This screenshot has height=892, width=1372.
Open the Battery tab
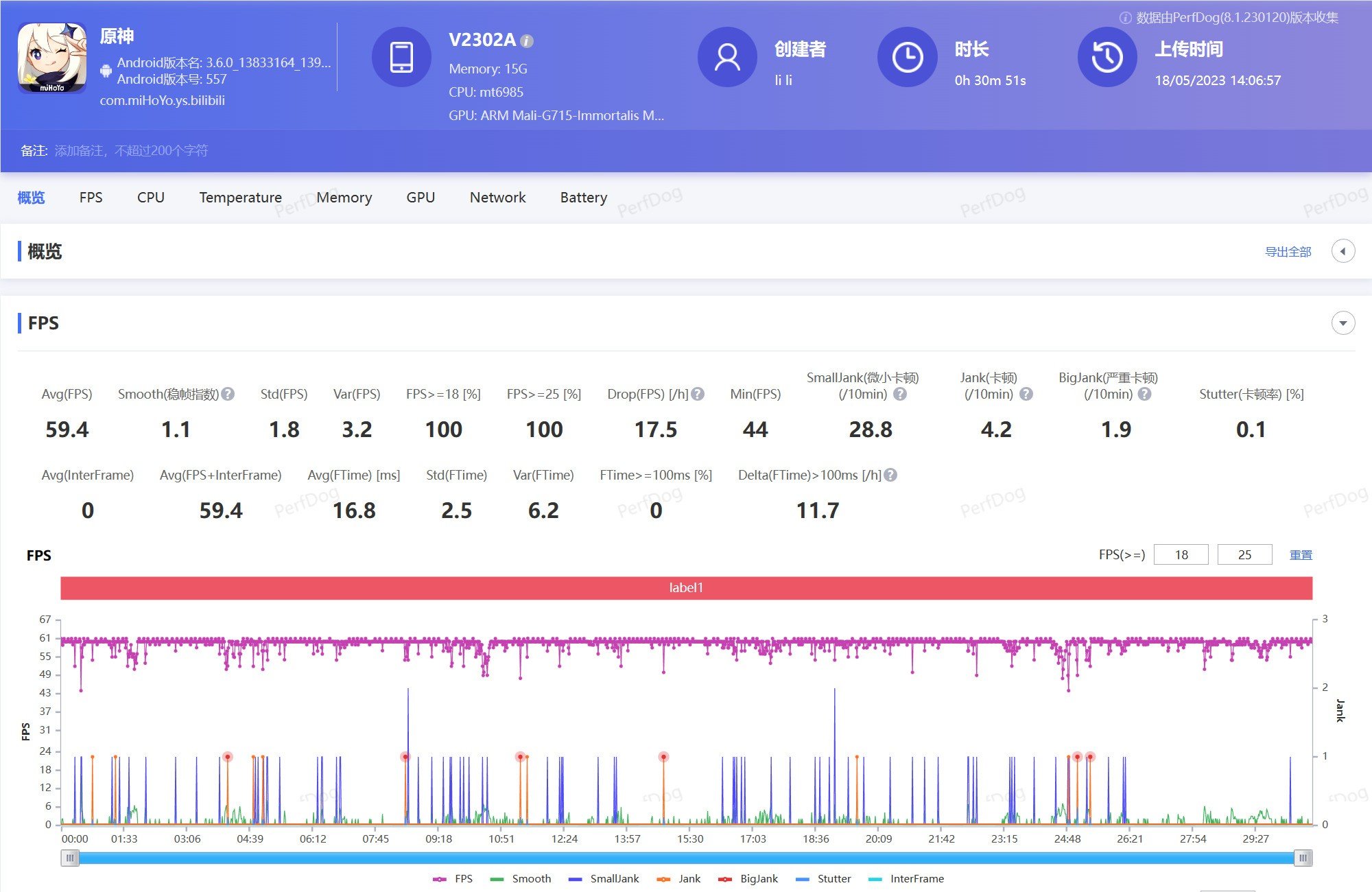[582, 198]
